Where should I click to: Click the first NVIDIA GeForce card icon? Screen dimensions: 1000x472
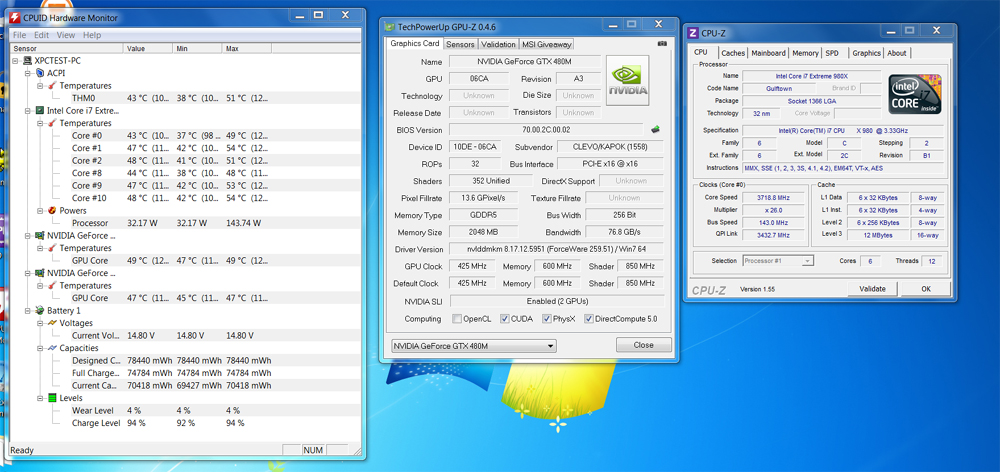pos(40,235)
